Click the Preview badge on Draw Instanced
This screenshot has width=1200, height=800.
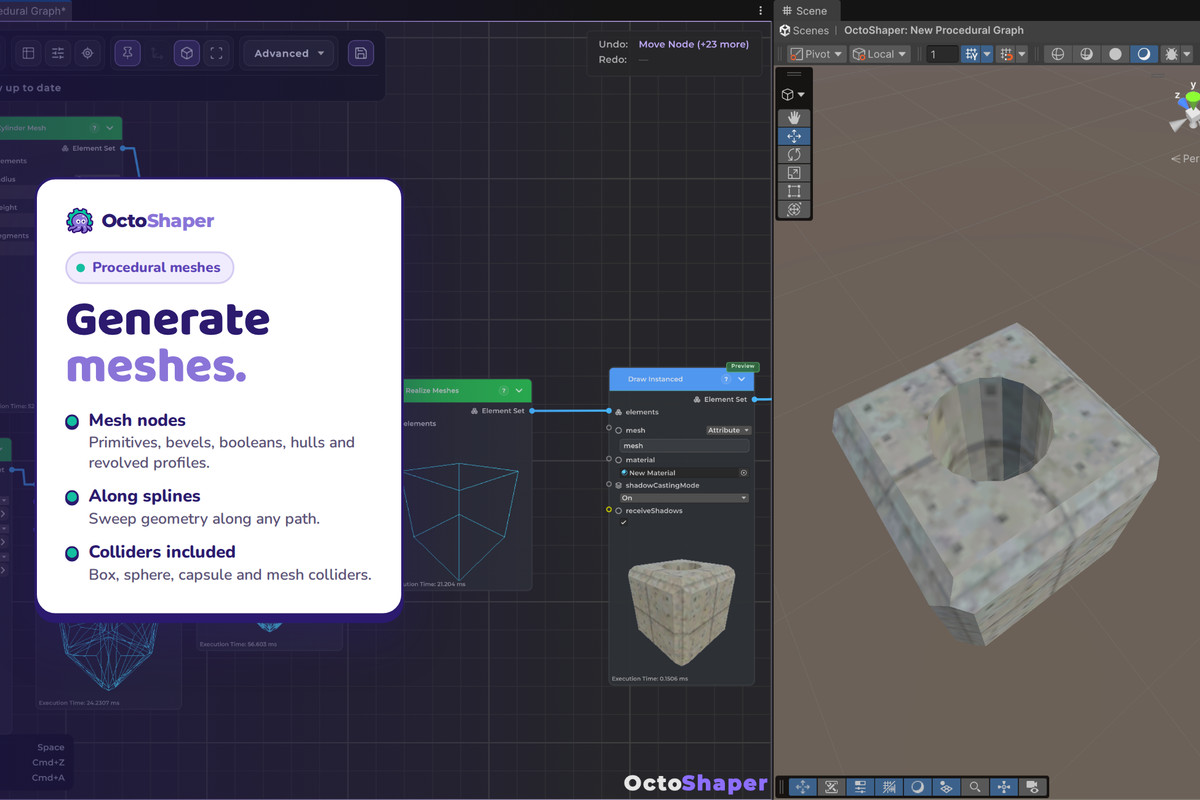coord(742,366)
